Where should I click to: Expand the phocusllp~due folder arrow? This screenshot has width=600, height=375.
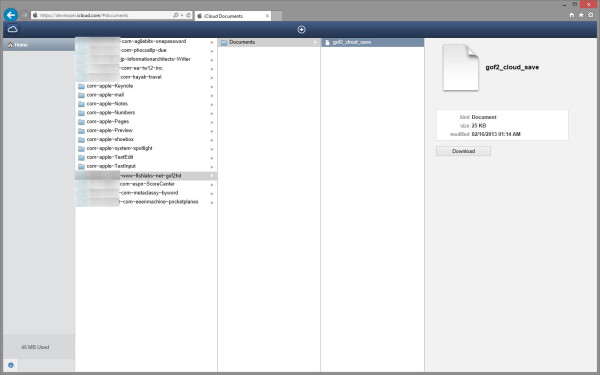(x=212, y=51)
